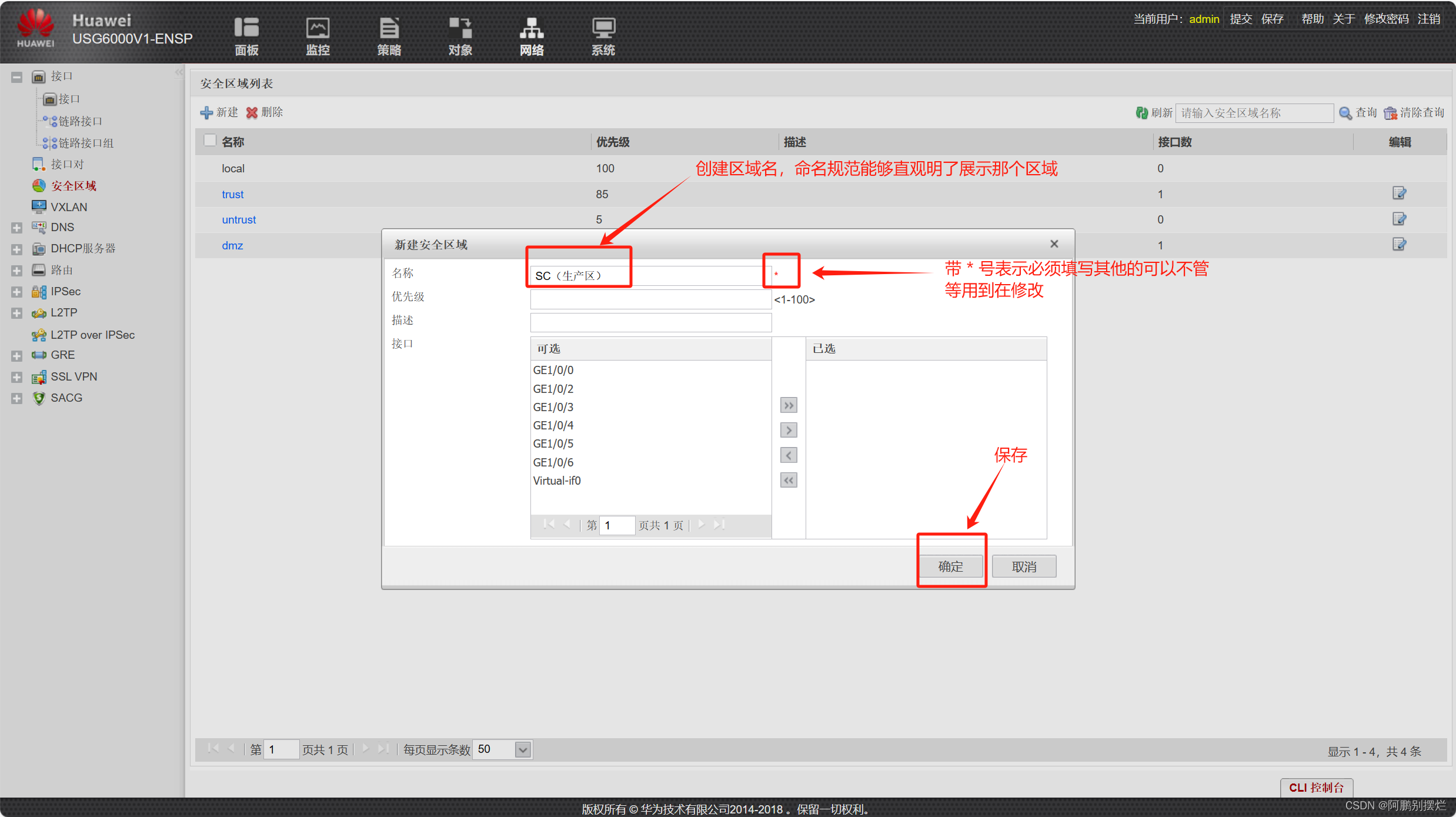Select GE1/0/3 in available interfaces

click(x=553, y=407)
